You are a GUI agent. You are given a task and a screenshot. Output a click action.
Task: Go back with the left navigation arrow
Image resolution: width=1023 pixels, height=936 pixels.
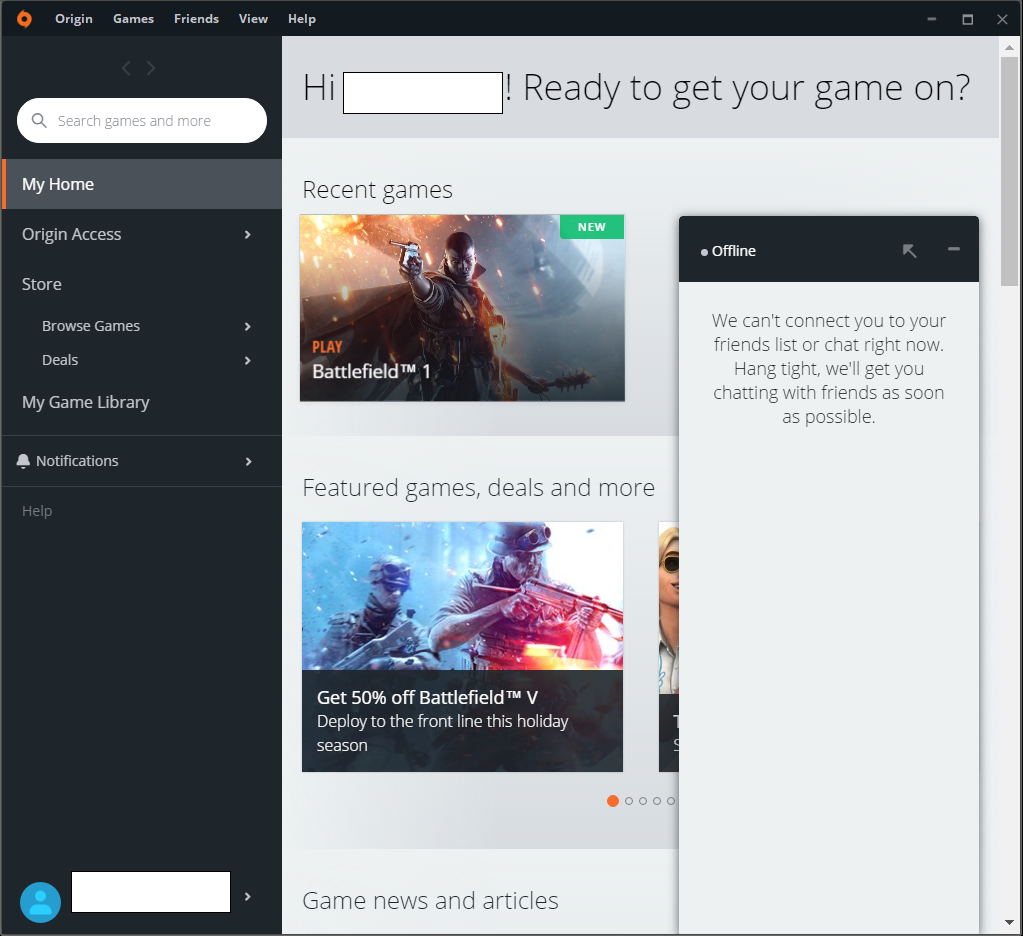[x=127, y=68]
